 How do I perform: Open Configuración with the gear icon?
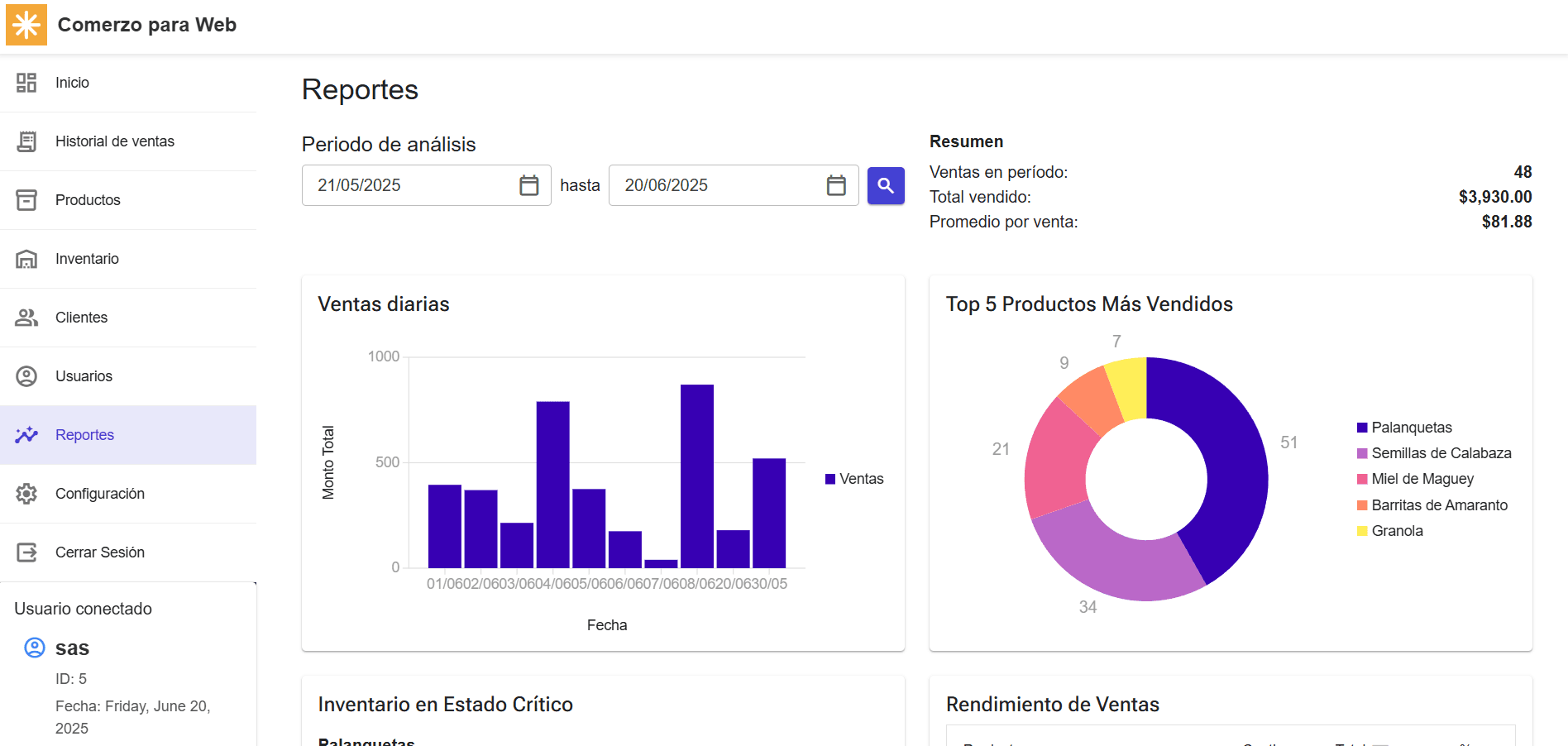point(26,493)
